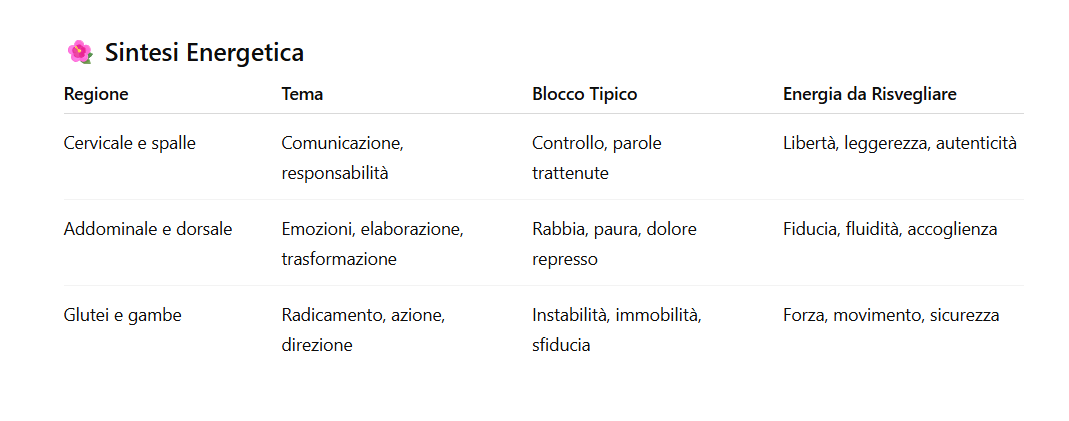Select the Radicamento, azione, direzione cell
The height and width of the screenshot is (421, 1069).
click(x=363, y=330)
